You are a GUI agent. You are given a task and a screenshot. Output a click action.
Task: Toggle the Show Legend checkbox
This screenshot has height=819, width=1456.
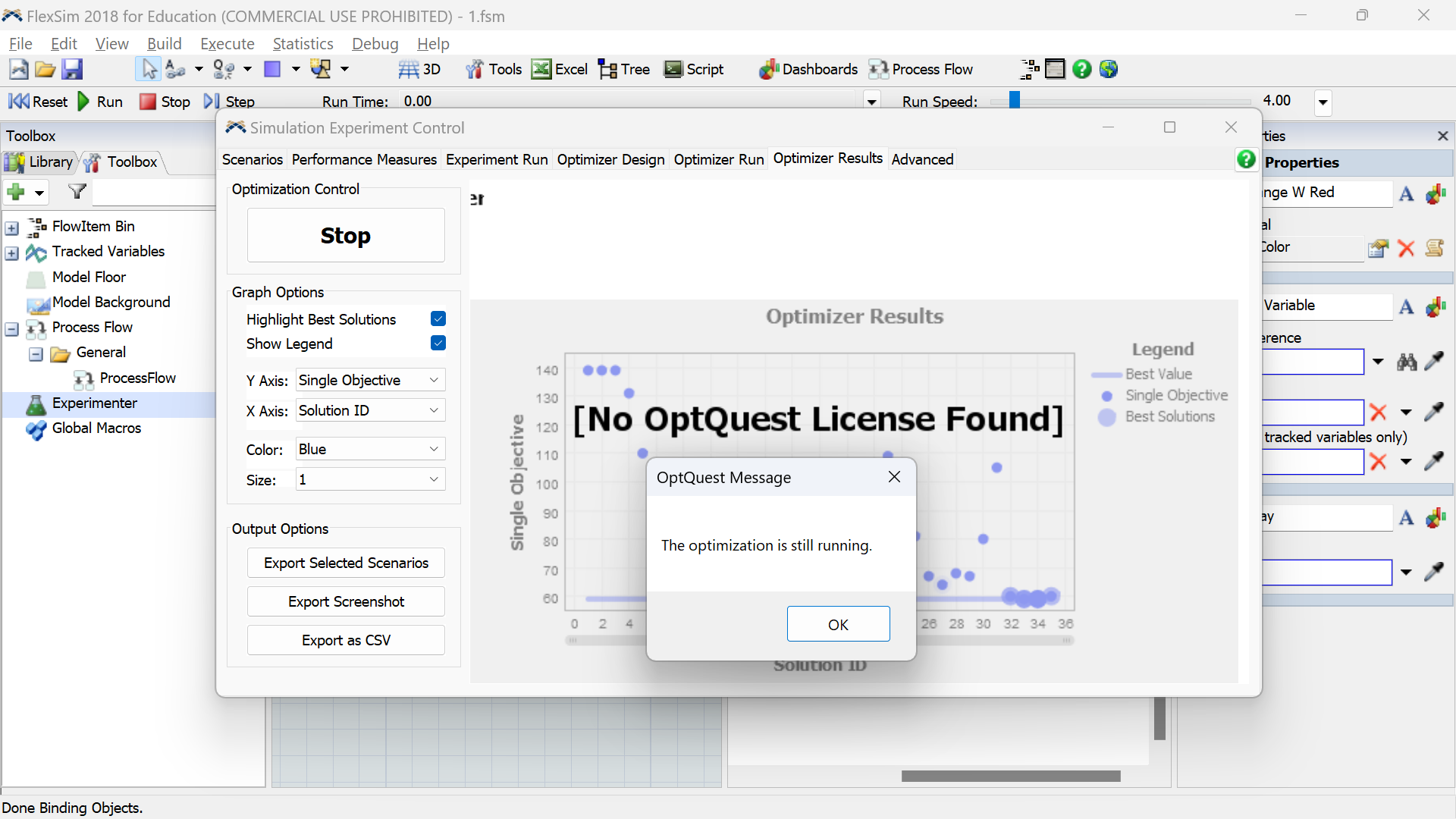pyautogui.click(x=438, y=343)
